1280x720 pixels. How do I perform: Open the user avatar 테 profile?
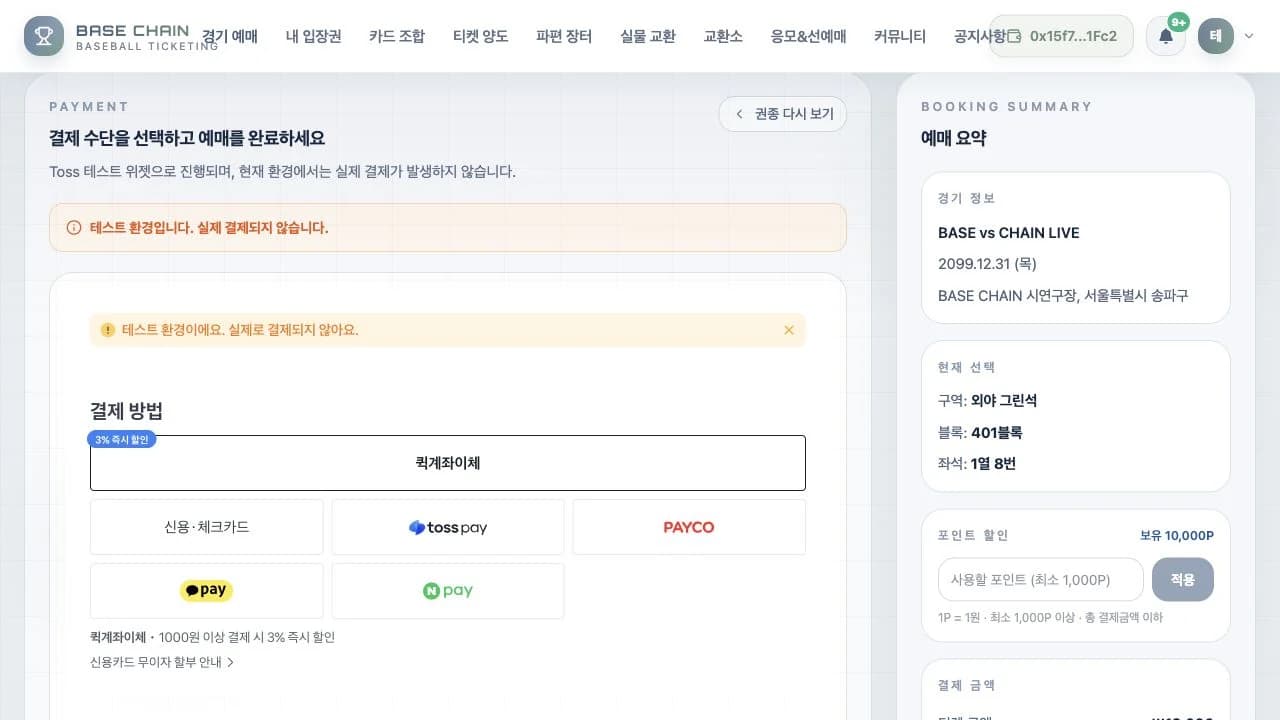(x=1216, y=36)
